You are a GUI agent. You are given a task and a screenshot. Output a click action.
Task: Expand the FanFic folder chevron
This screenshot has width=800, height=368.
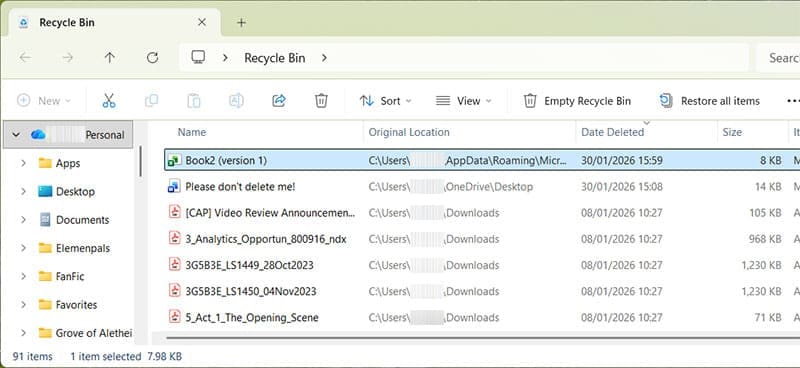click(23, 276)
